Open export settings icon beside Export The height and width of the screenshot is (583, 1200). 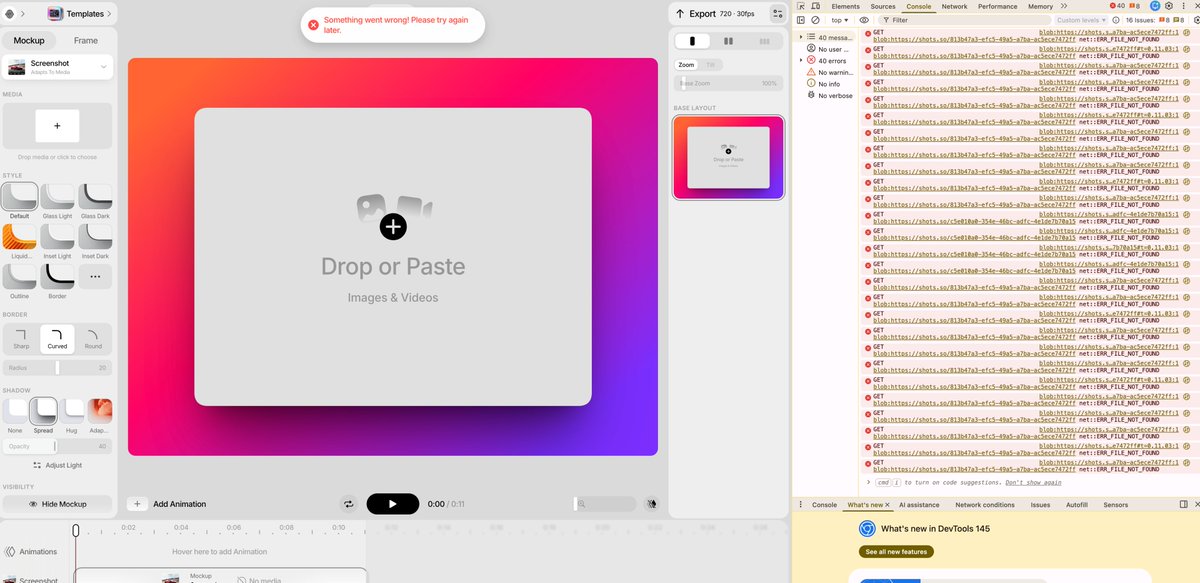click(x=777, y=13)
